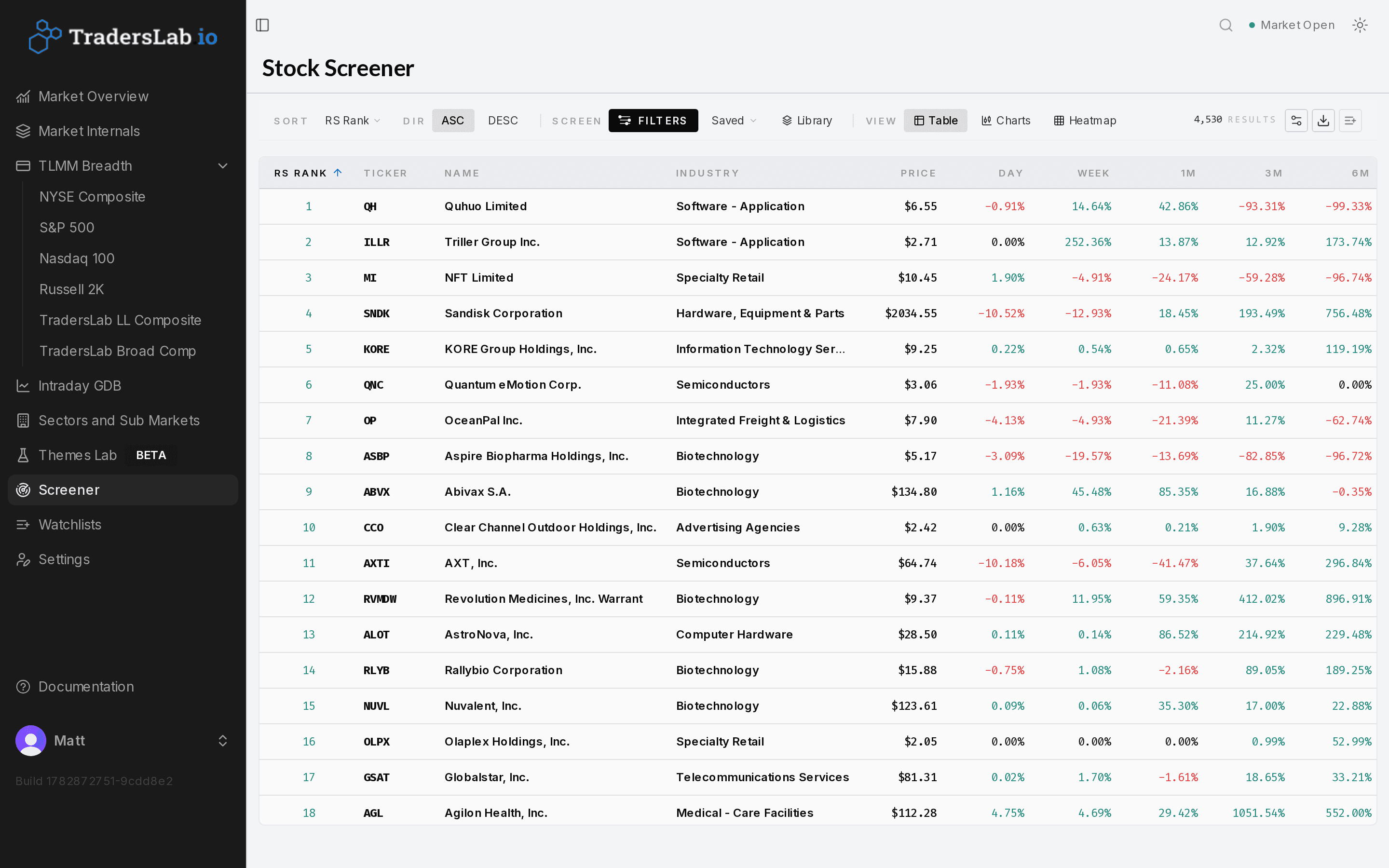Sort by INDUSTRY column header
The width and height of the screenshot is (1389, 868).
click(x=707, y=174)
